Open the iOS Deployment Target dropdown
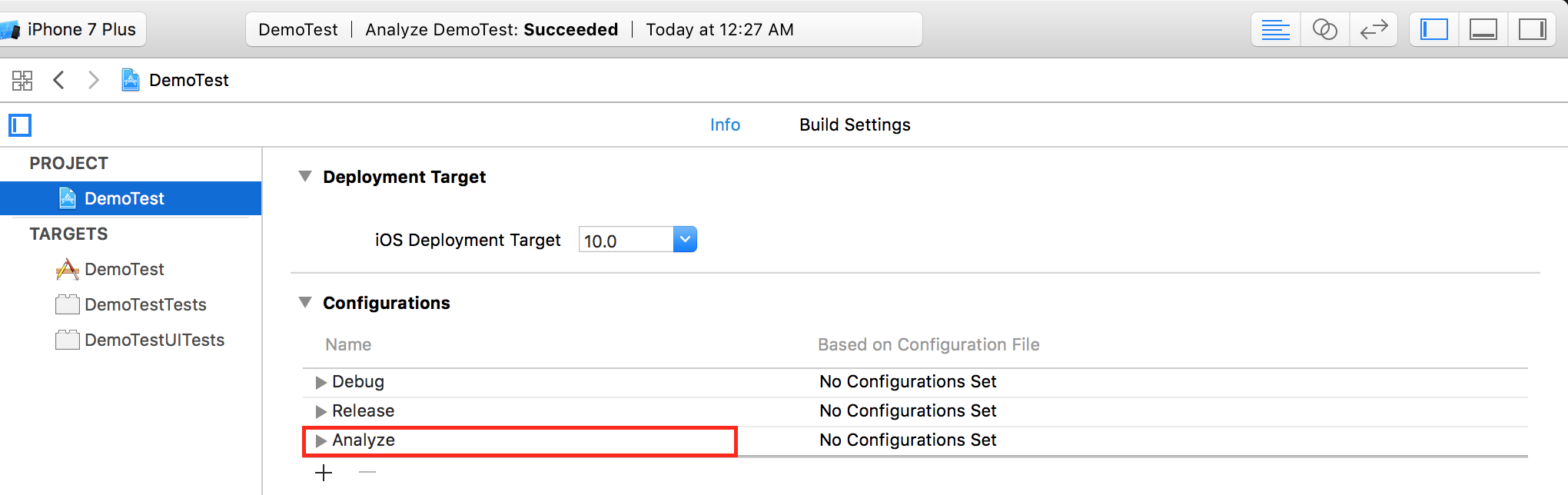Screen dimensions: 1568x495 (684, 240)
